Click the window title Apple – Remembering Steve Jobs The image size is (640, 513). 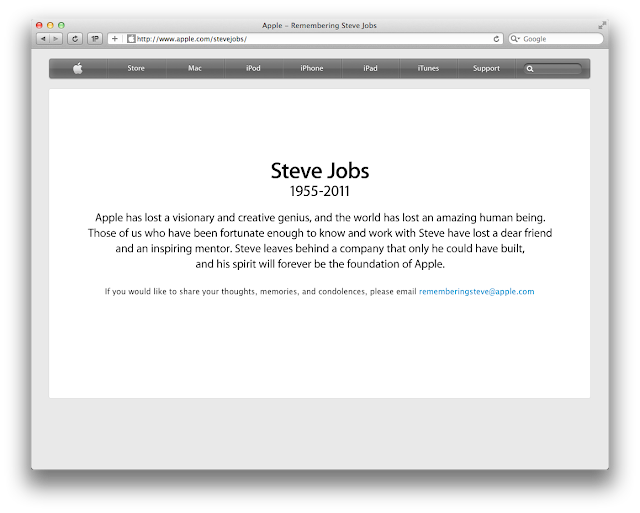pos(319,25)
